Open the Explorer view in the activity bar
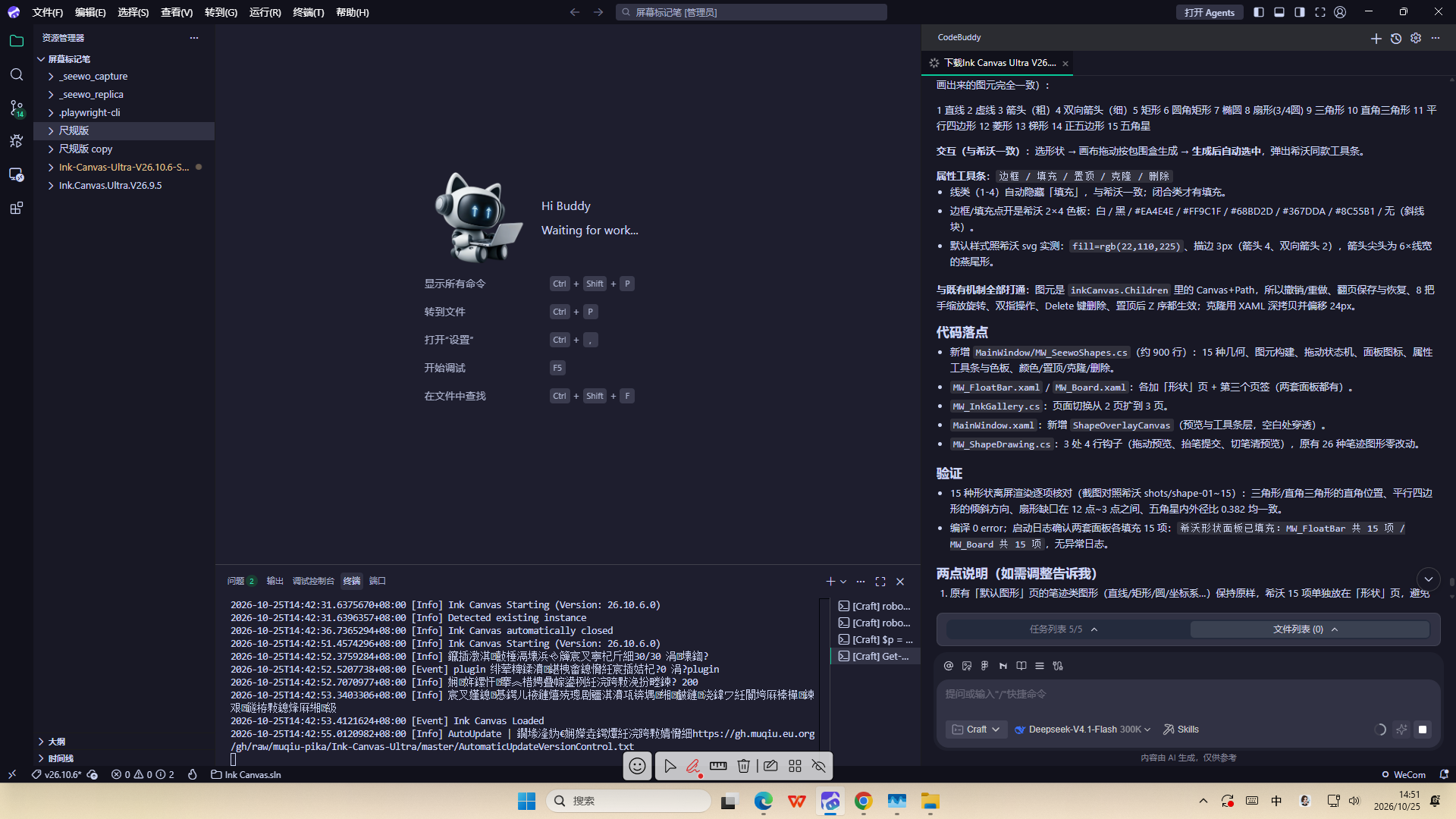The width and height of the screenshot is (1456, 819). (x=17, y=41)
